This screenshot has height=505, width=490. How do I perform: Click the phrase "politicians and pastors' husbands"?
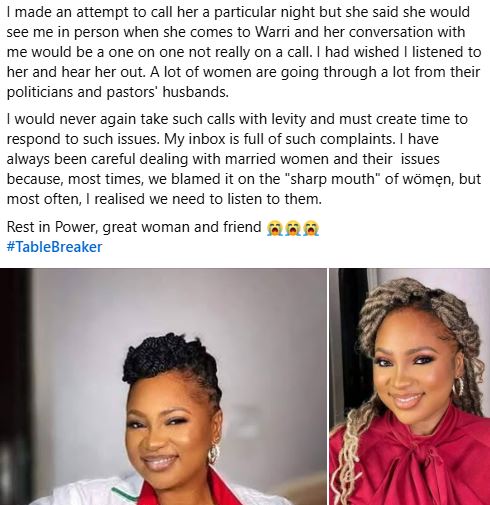[x=117, y=92]
